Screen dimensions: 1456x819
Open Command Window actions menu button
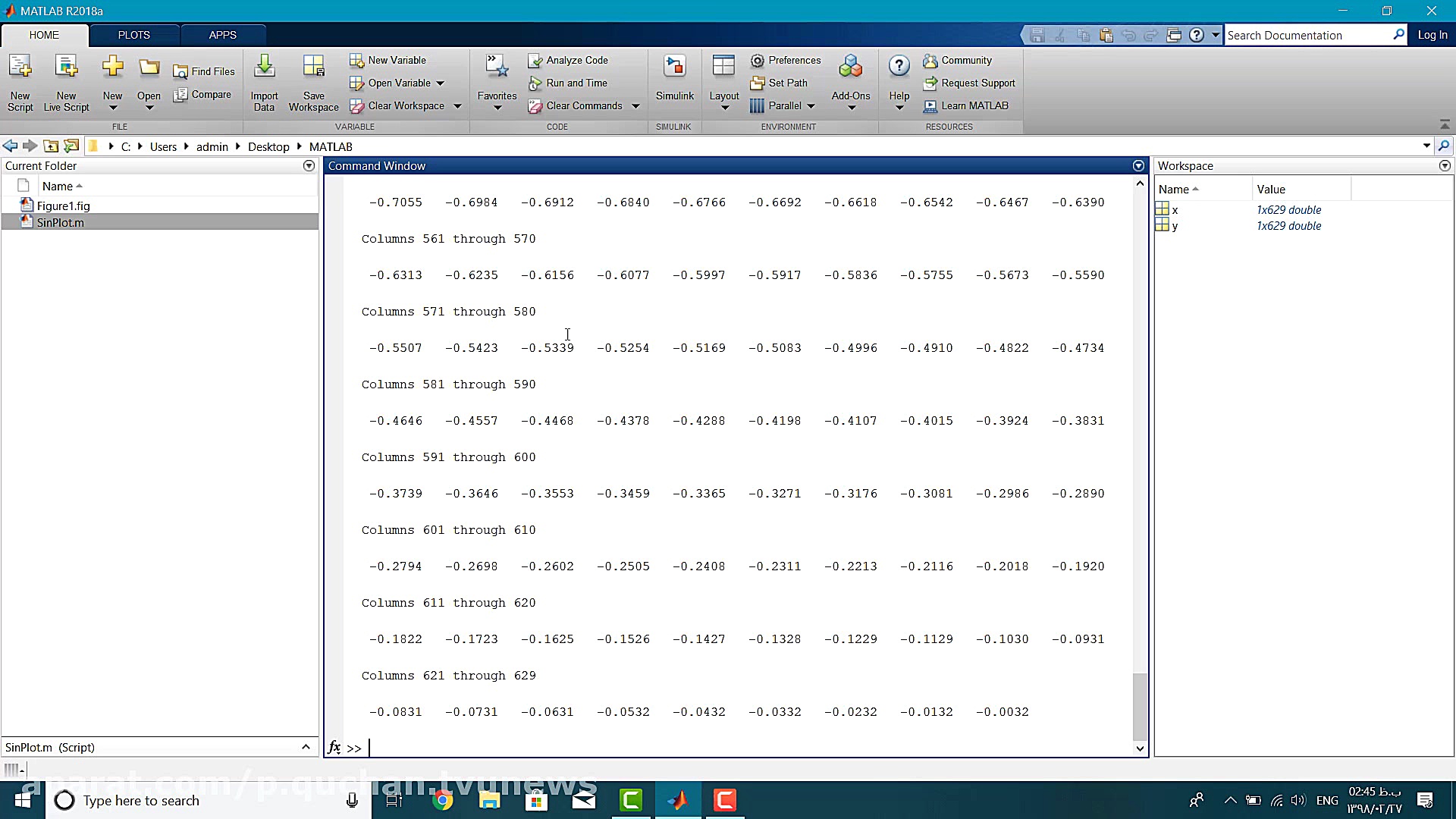click(x=1138, y=166)
